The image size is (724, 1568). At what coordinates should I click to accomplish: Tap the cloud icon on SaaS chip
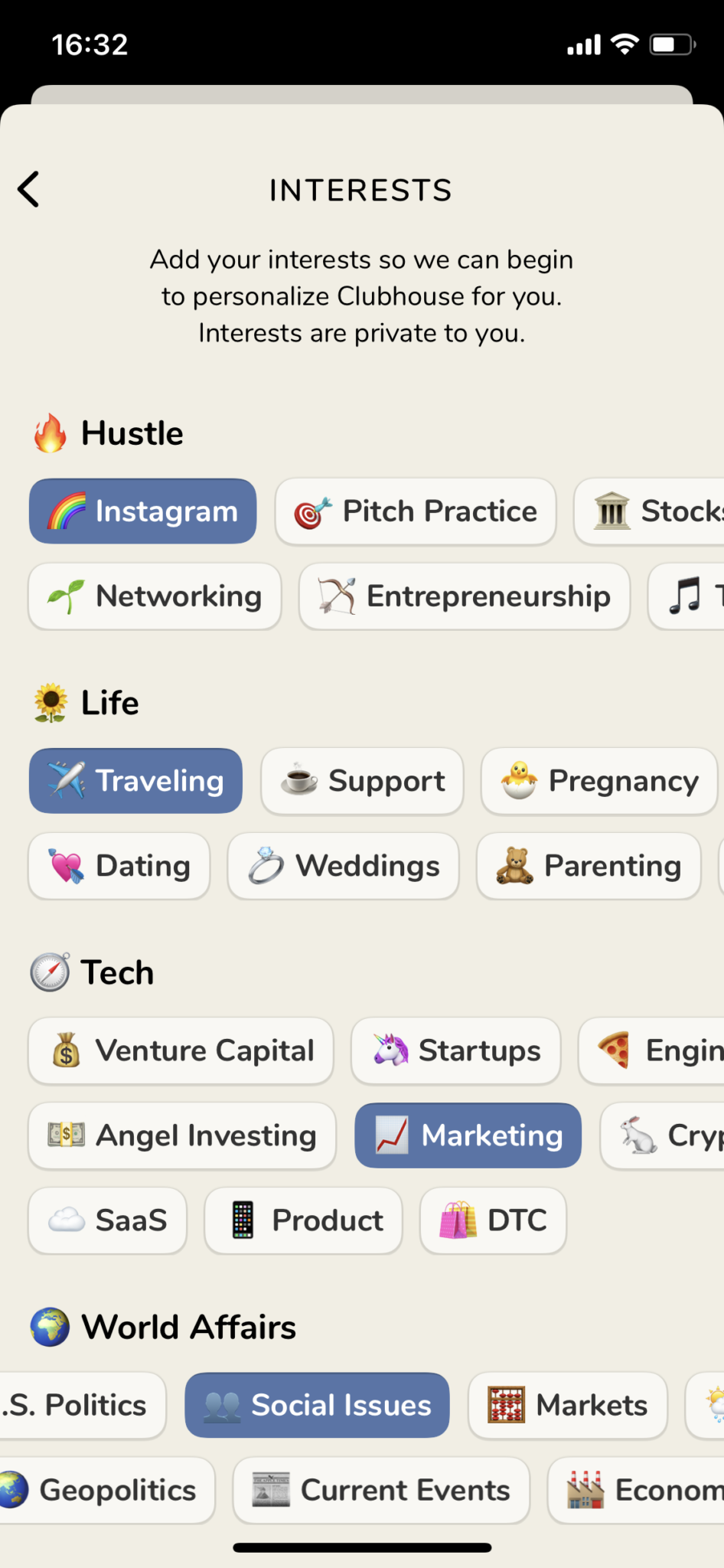pyautogui.click(x=67, y=1220)
